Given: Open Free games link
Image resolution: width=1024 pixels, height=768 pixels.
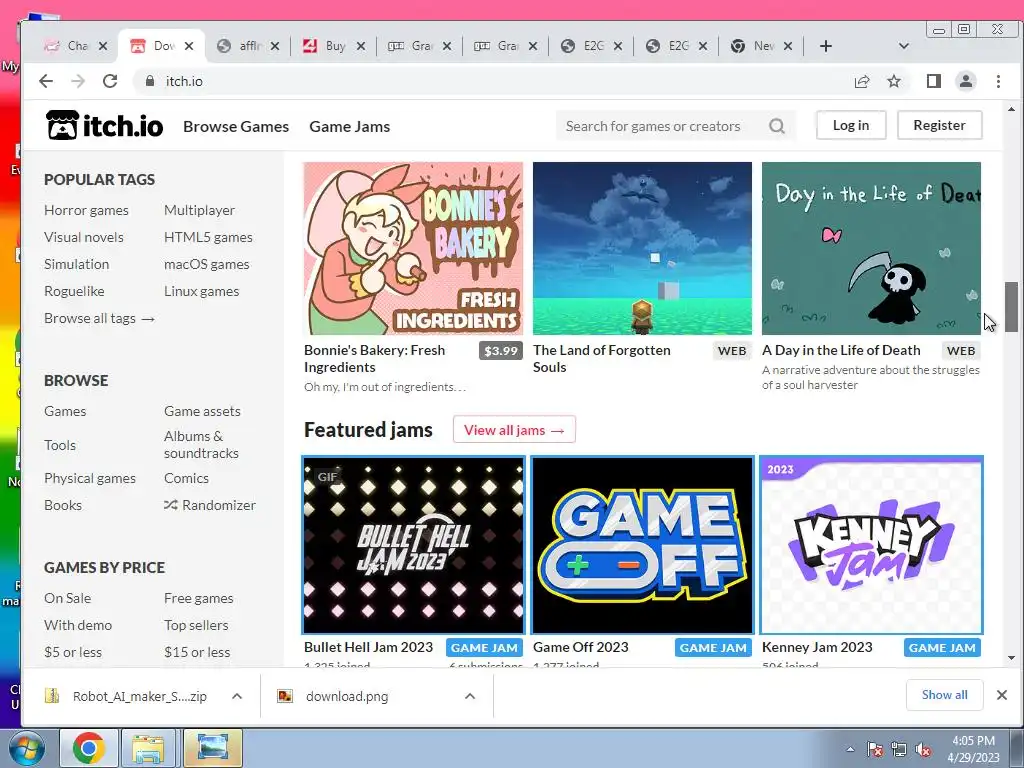Looking at the screenshot, I should click(x=199, y=598).
